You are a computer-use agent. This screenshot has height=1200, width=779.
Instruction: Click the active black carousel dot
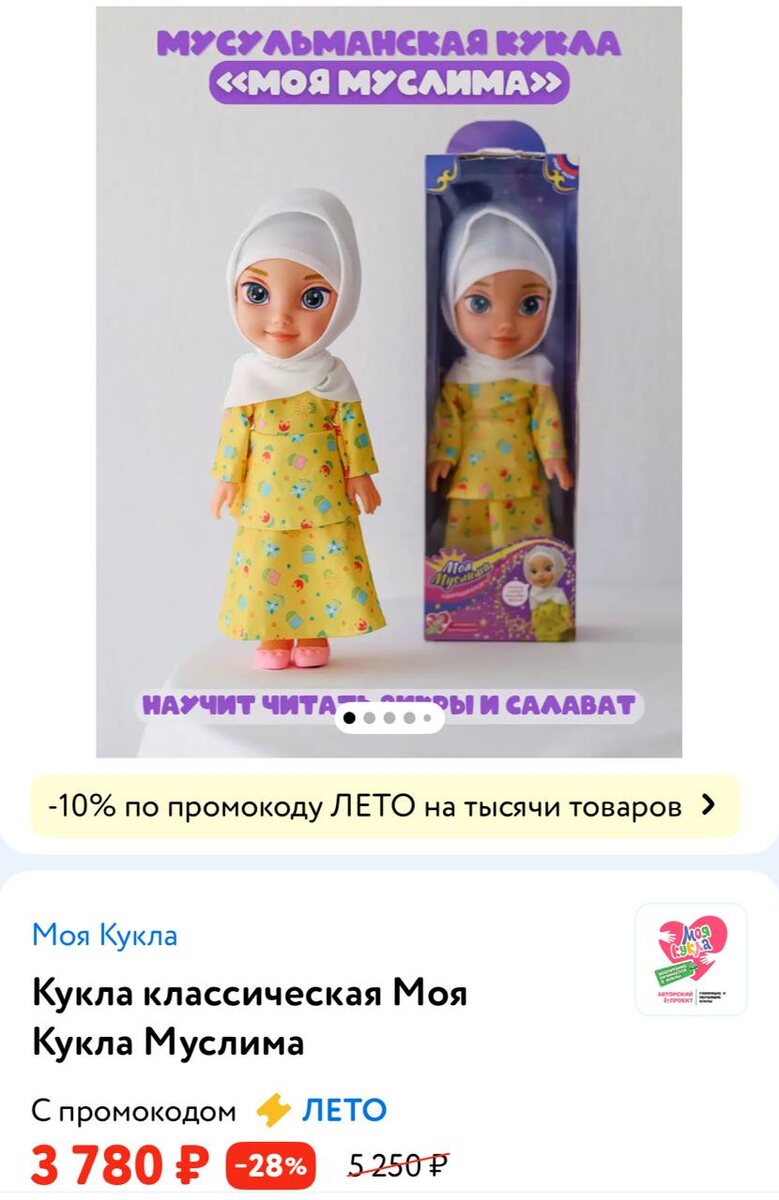350,718
